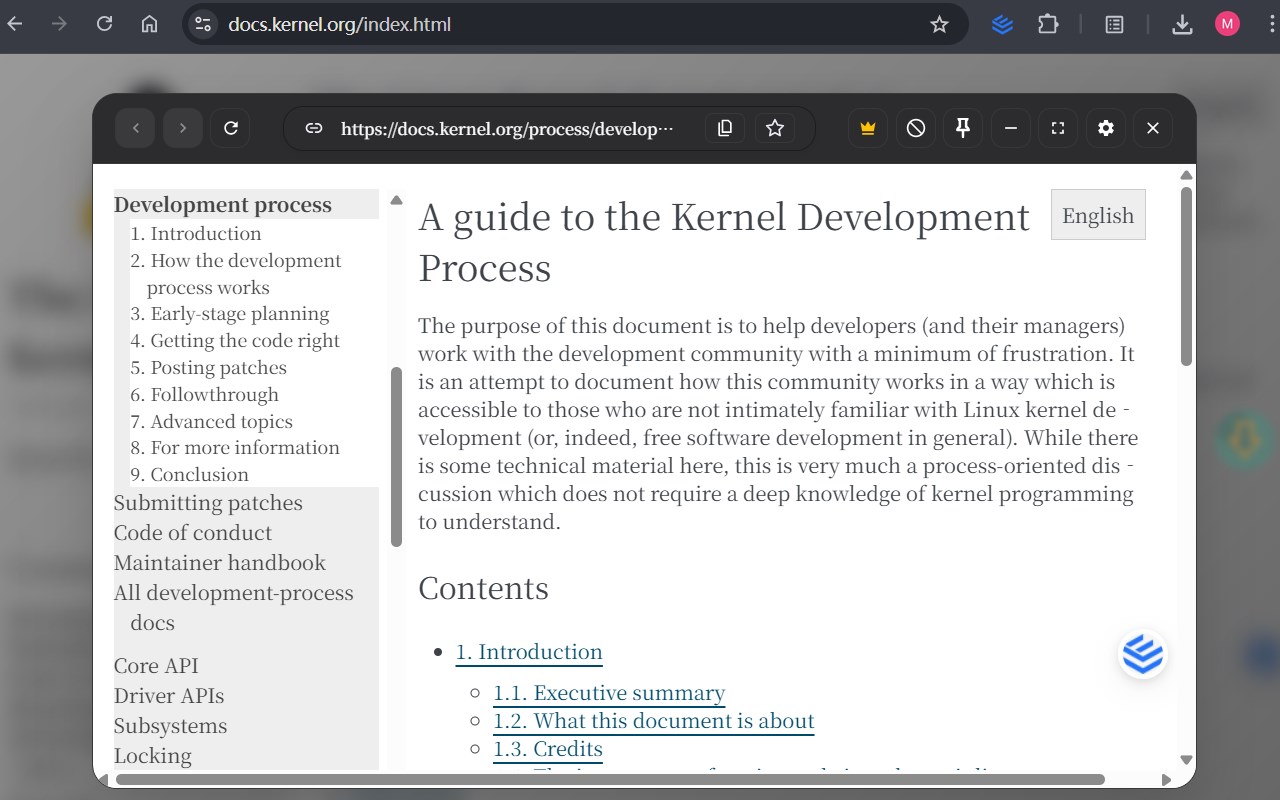
Task: Favorite the page in popup toolbar
Action: pyautogui.click(x=774, y=128)
